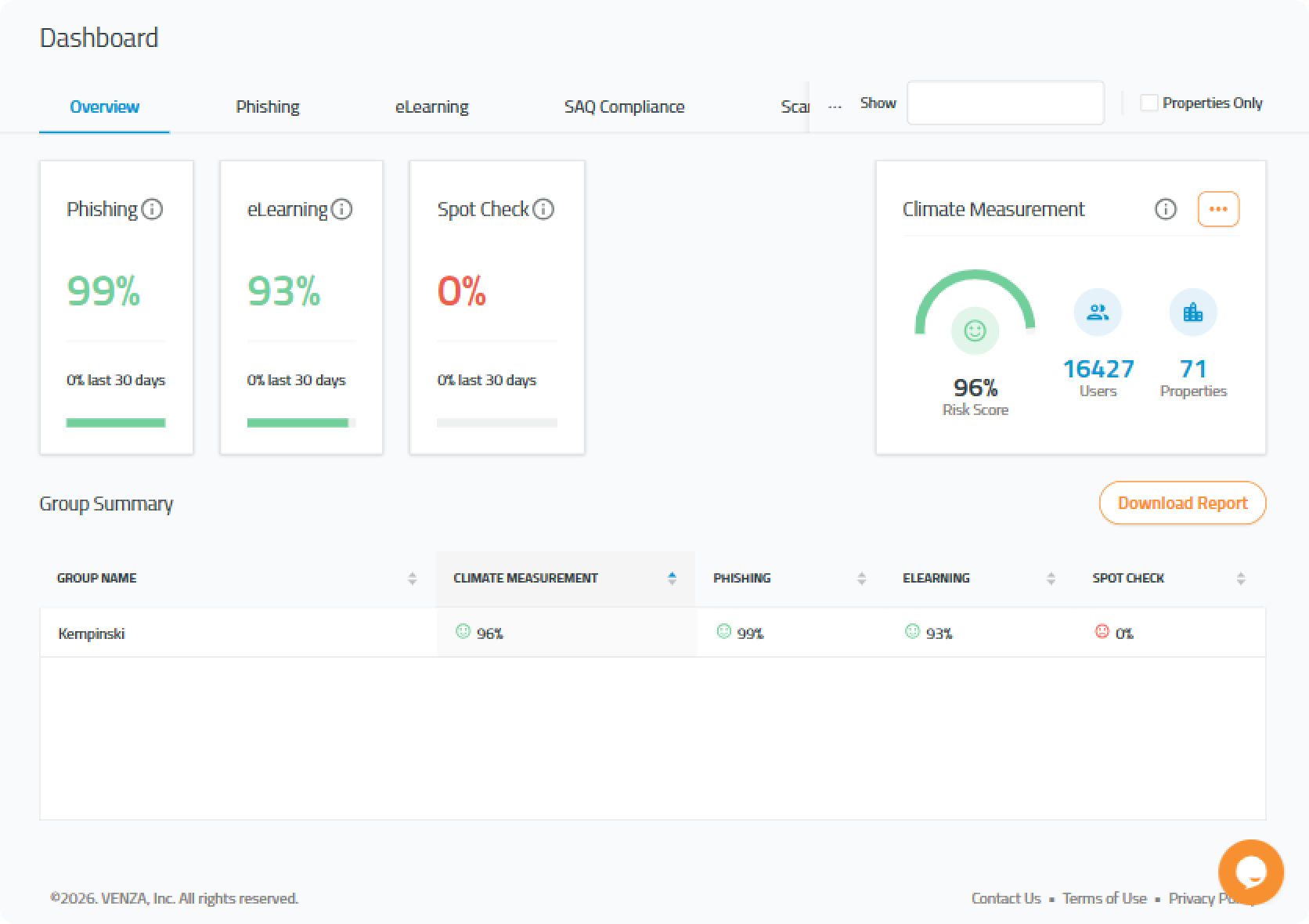Viewport: 1309px width, 924px height.
Task: Switch to the Phishing tab
Action: click(268, 106)
